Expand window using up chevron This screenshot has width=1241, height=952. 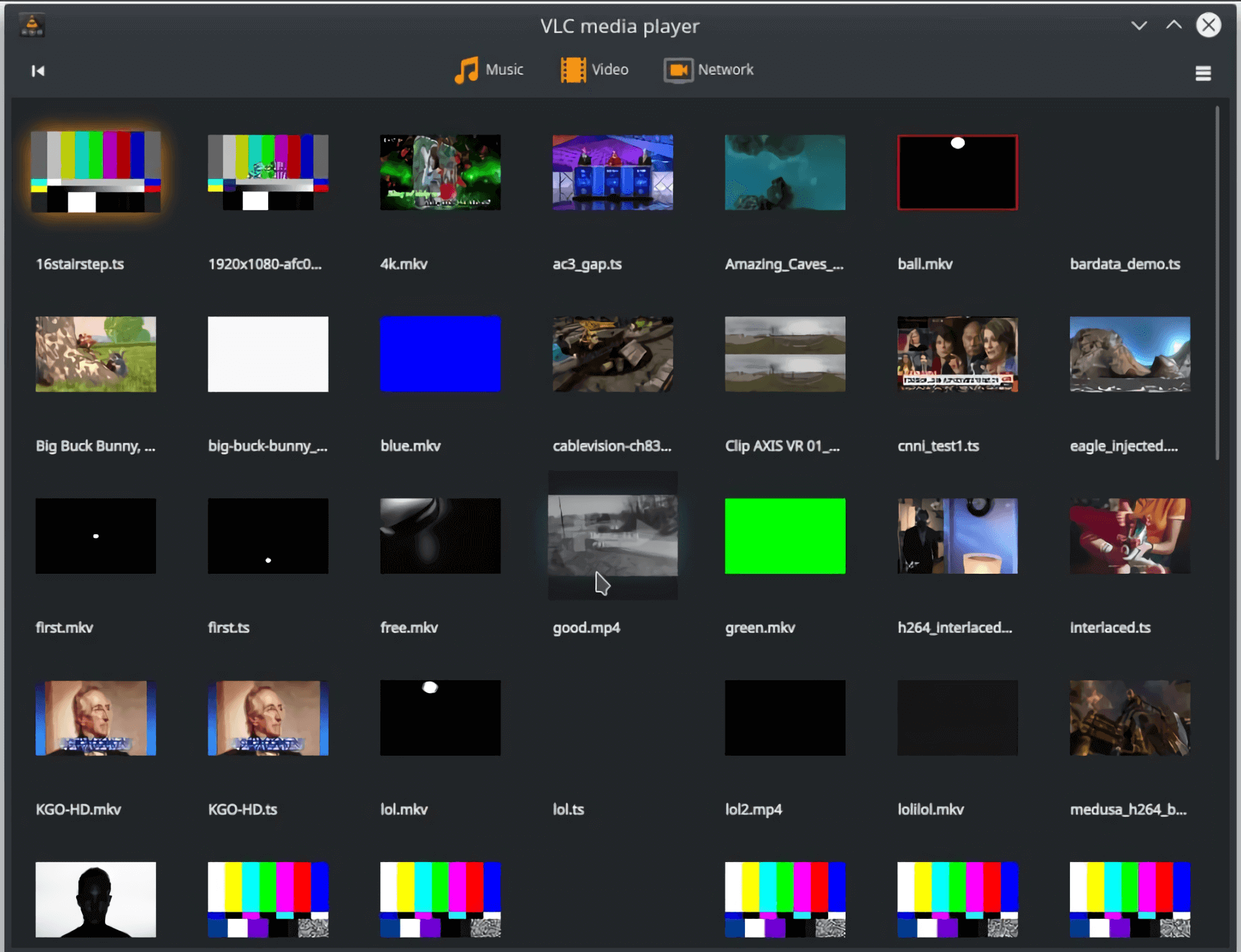tap(1173, 25)
